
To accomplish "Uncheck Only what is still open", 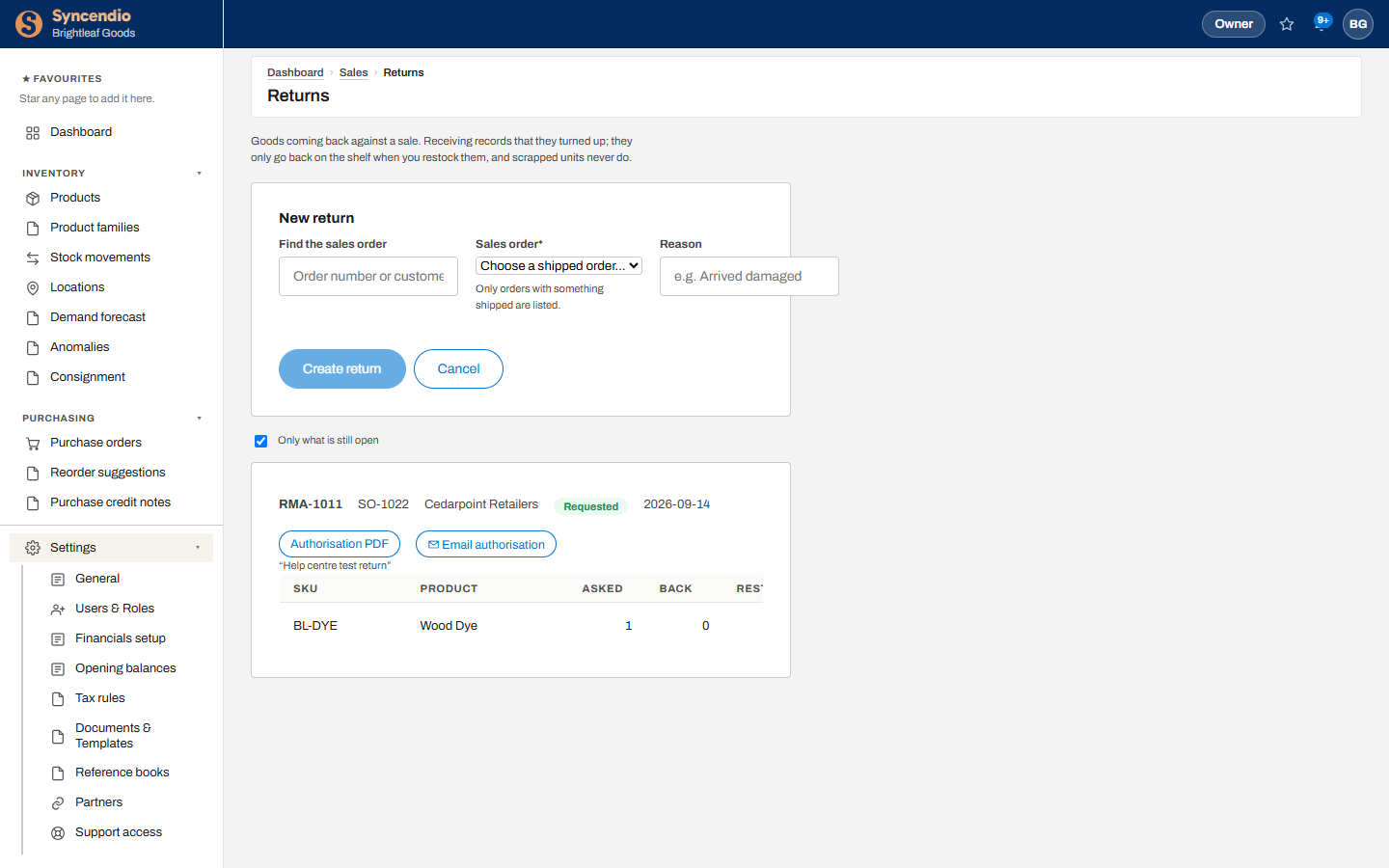I will [260, 441].
